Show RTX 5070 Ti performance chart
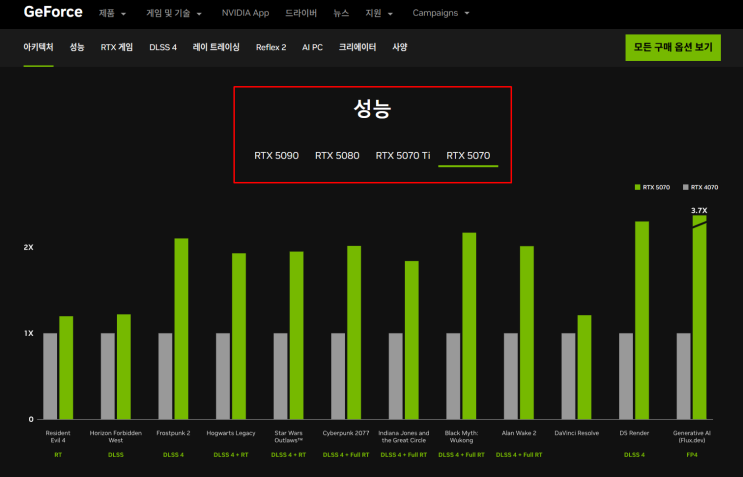Screen dimensions: 743x477 coord(403,155)
